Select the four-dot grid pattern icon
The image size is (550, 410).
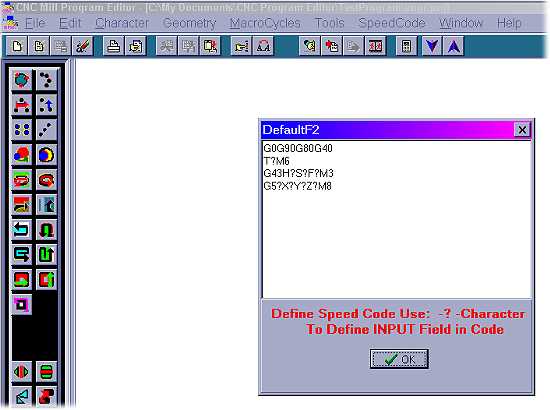click(22, 129)
